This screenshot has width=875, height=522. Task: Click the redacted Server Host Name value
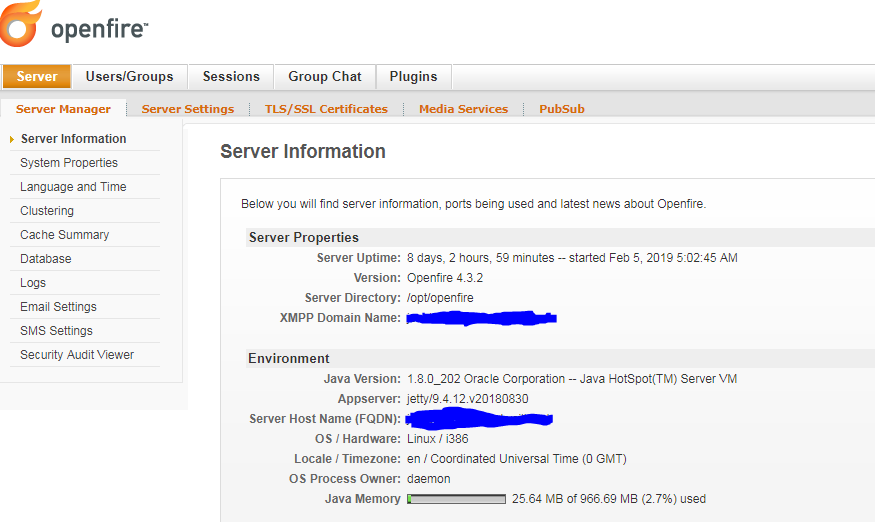click(x=479, y=419)
